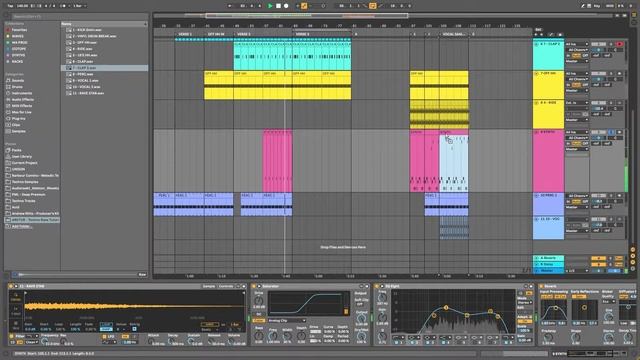Open the Max for Live category

click(22, 112)
